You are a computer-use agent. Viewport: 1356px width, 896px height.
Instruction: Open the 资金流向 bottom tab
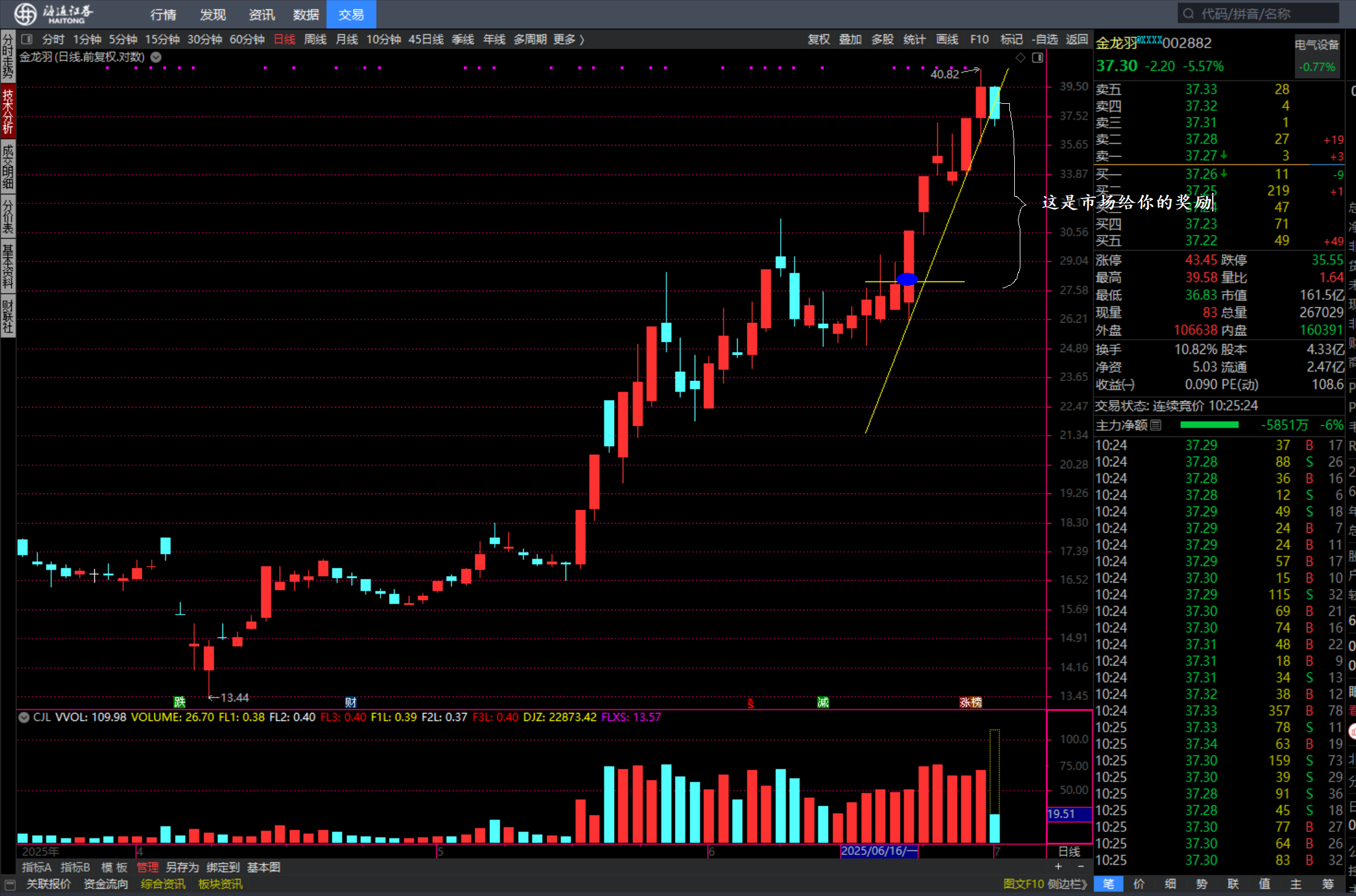coord(106,884)
